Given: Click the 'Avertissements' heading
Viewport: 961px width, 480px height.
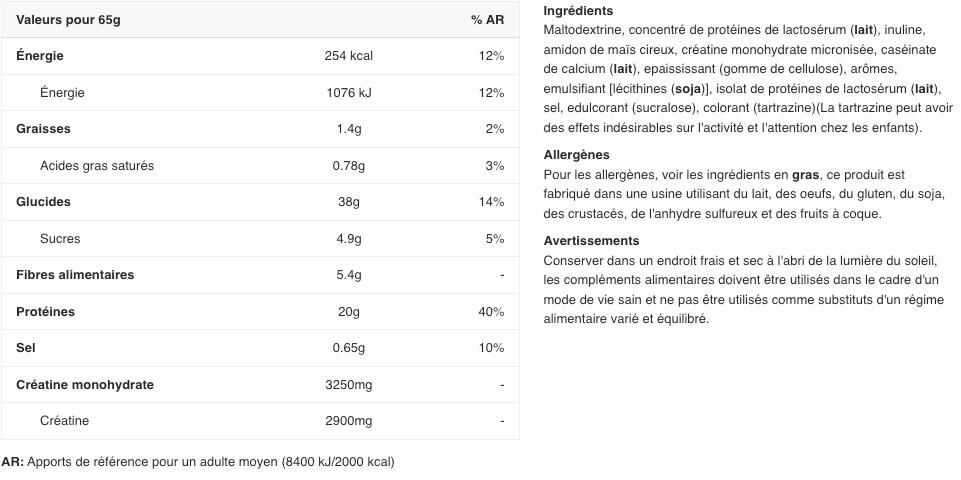Looking at the screenshot, I should (x=591, y=241).
